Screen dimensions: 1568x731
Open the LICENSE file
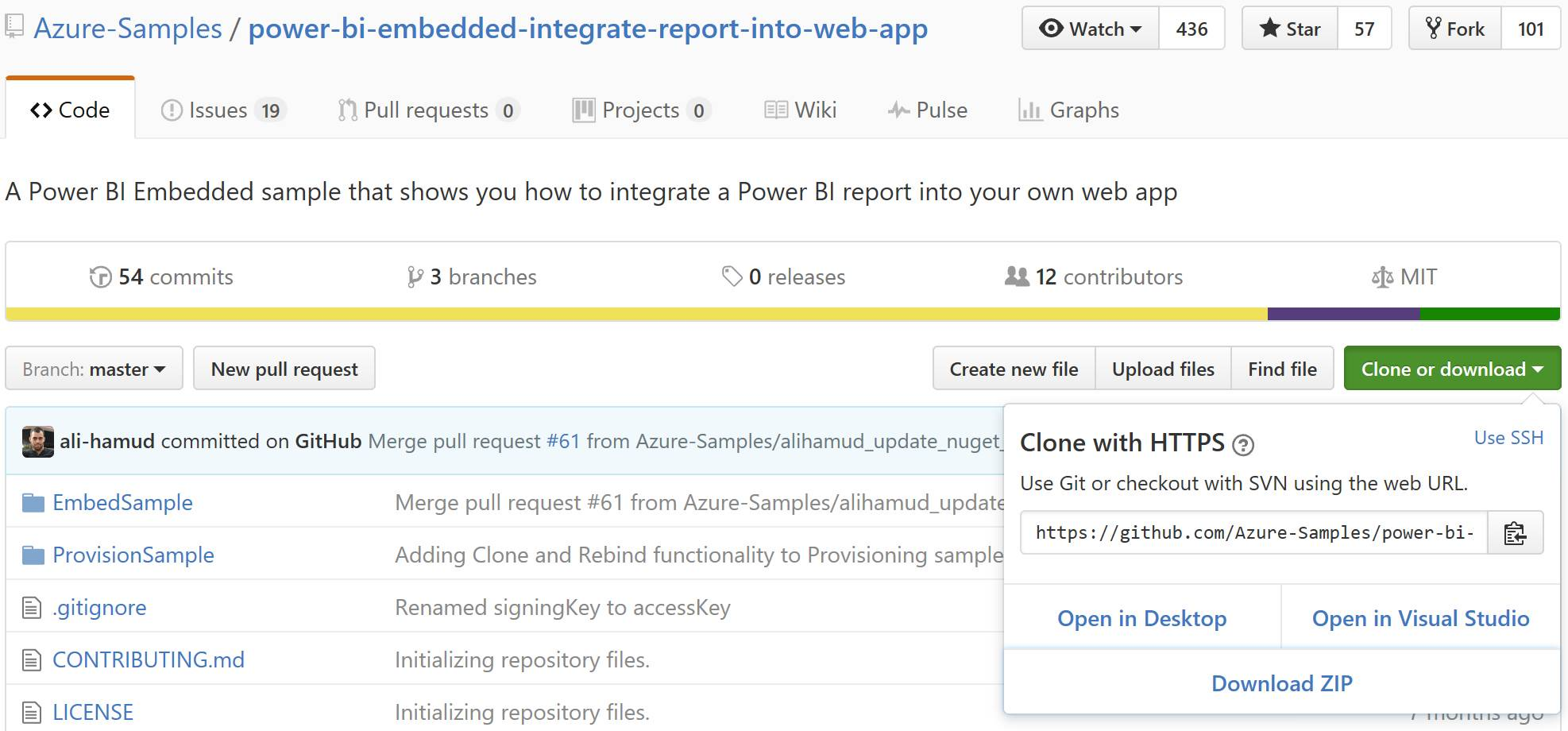[x=93, y=712]
